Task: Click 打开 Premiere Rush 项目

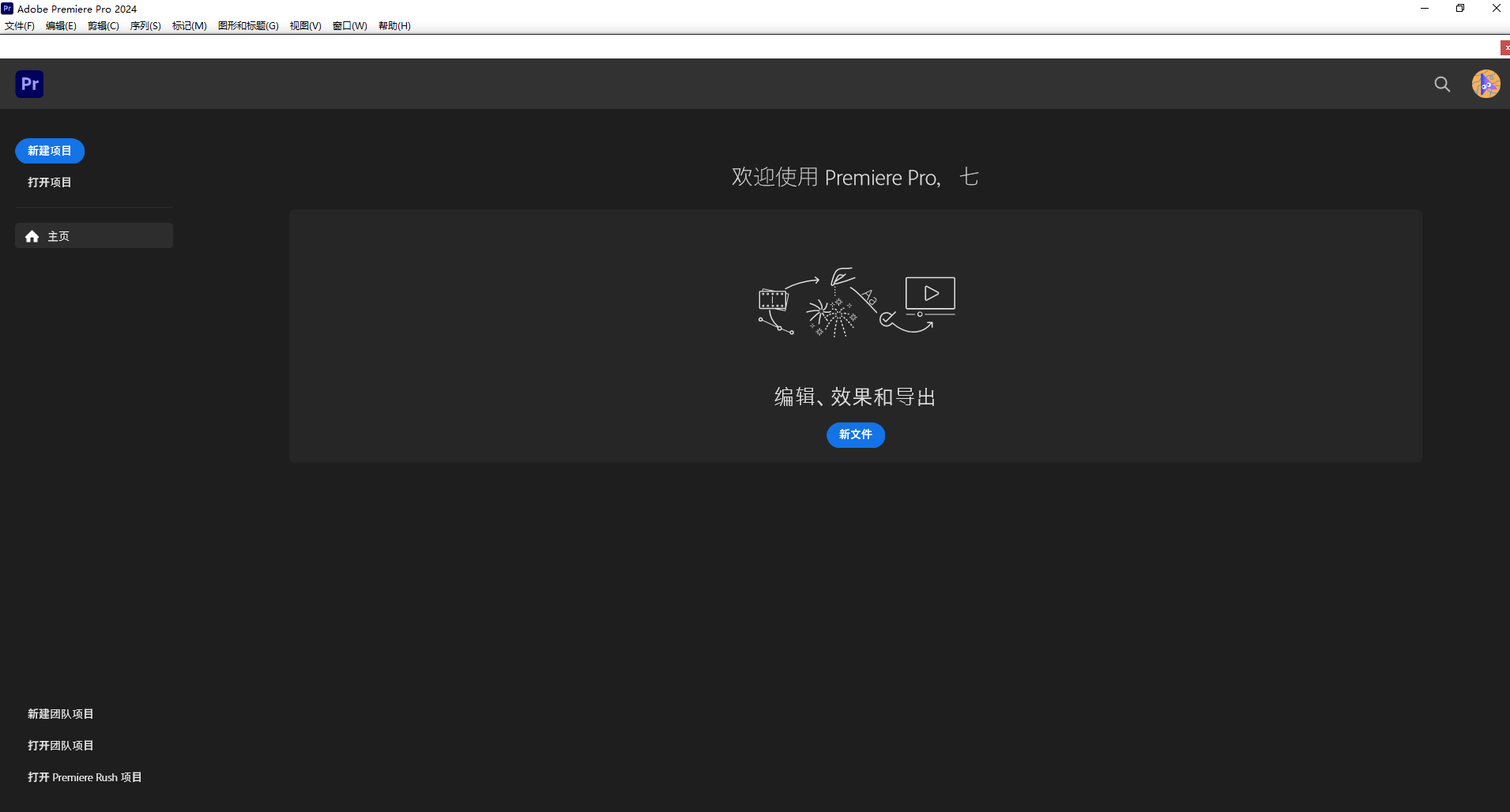Action: pyautogui.click(x=85, y=776)
